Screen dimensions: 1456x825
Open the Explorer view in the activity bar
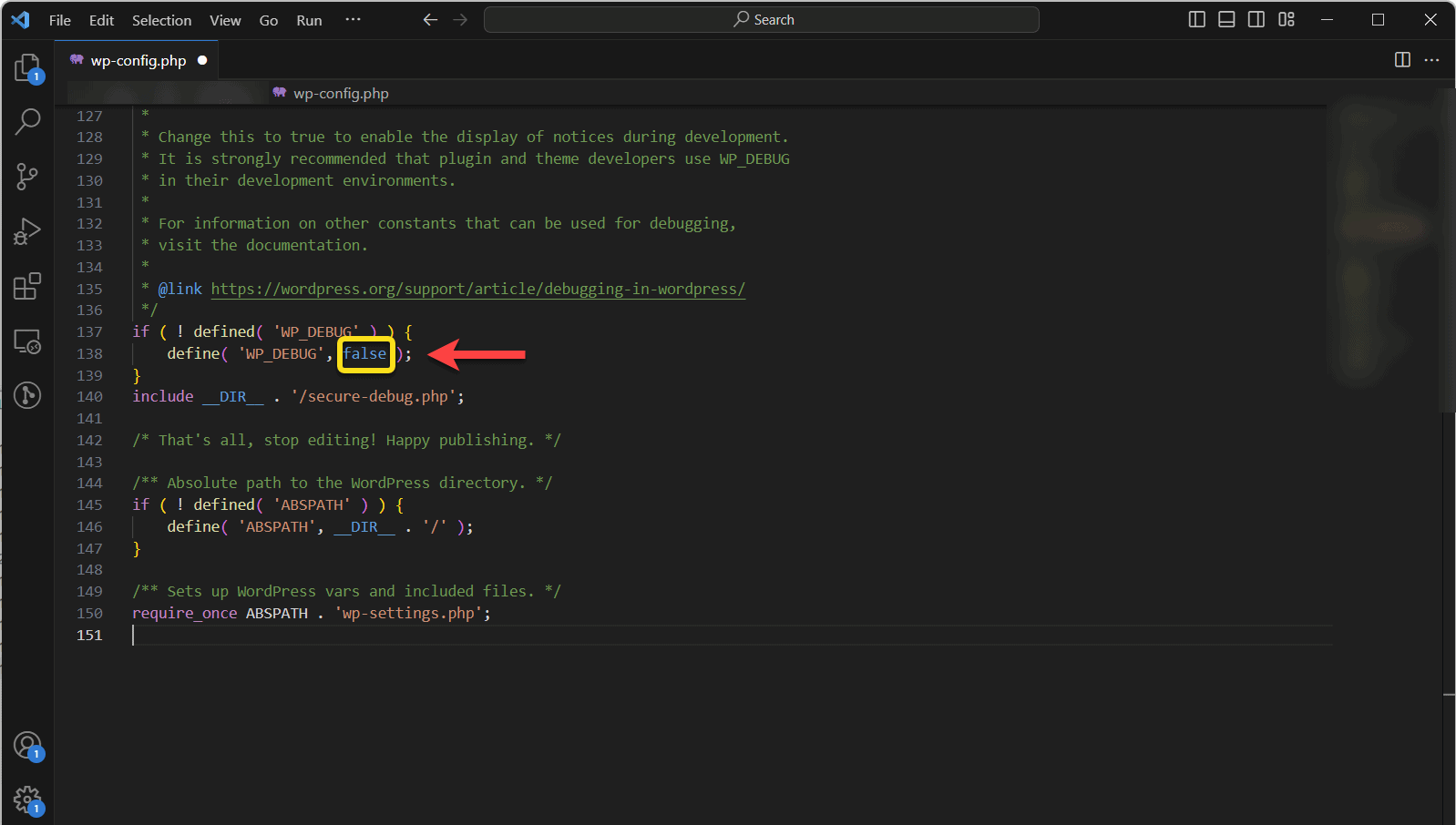(27, 68)
